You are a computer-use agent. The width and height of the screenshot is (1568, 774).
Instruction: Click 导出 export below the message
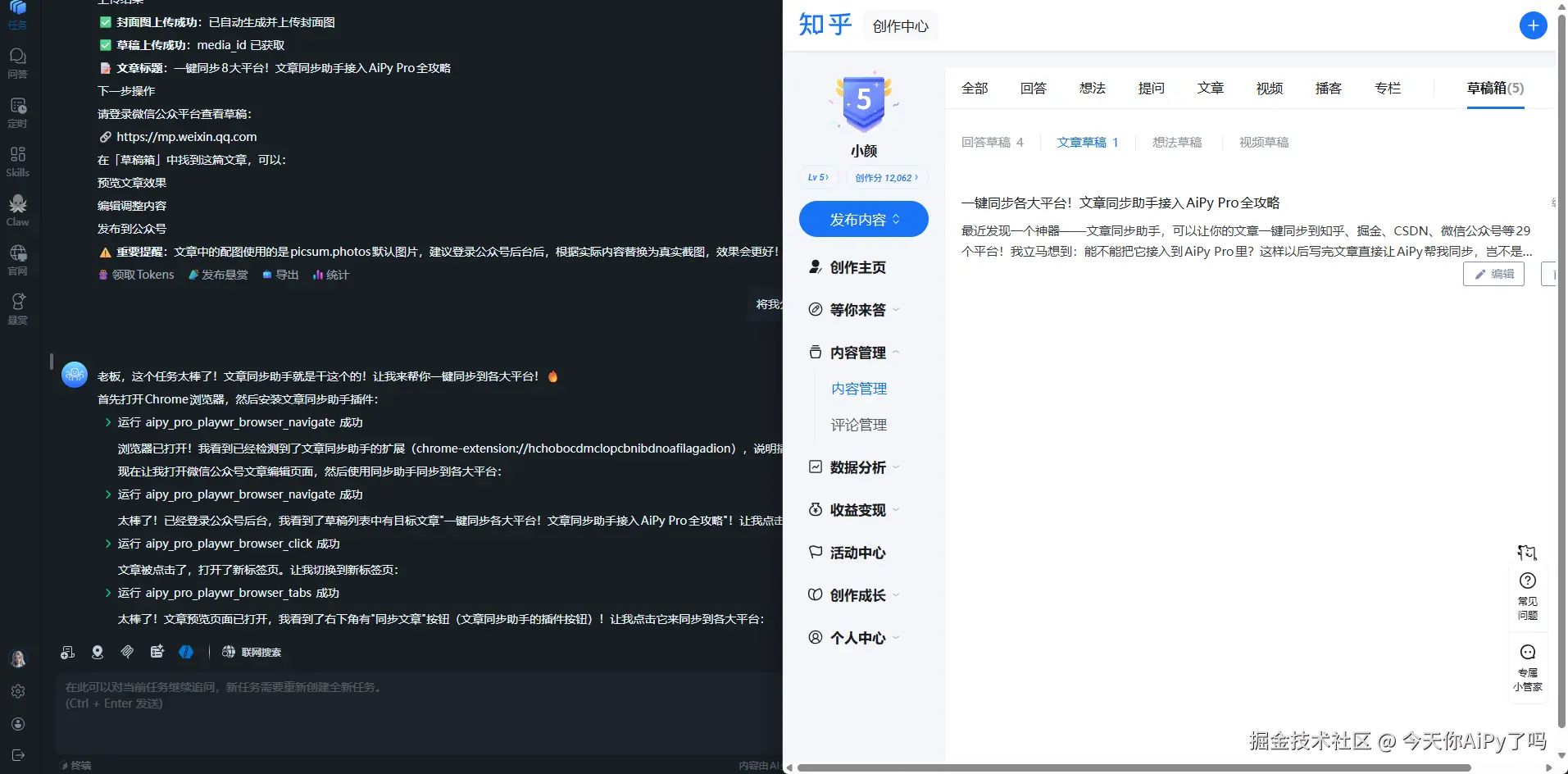(x=280, y=275)
